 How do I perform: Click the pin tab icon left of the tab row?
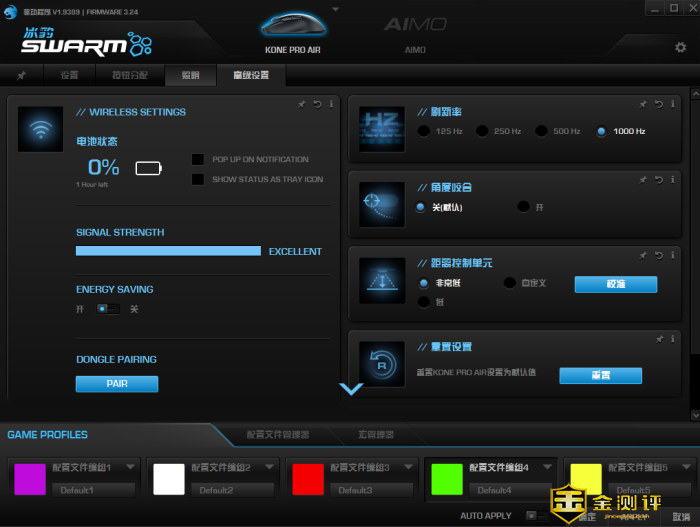point(22,76)
